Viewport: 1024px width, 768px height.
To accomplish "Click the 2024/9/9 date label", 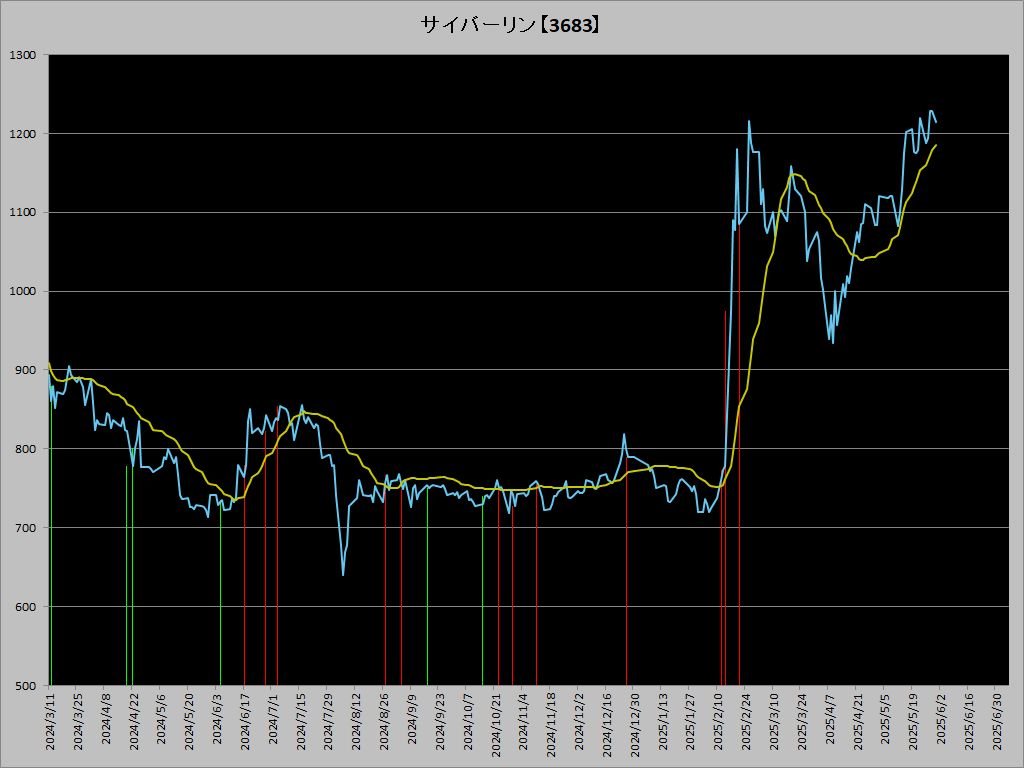I will click(412, 717).
